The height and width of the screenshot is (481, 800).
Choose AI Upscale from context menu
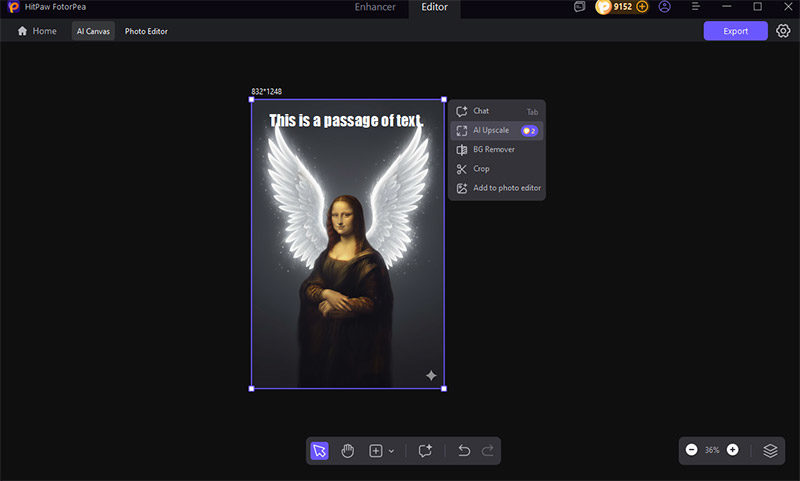491,130
